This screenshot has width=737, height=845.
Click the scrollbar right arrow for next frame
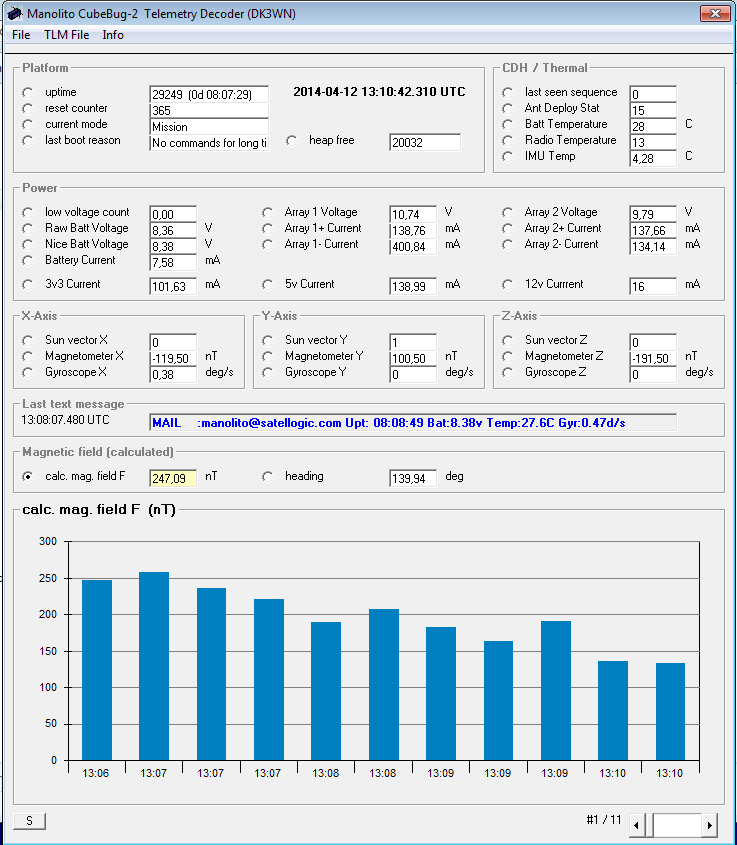pyautogui.click(x=710, y=825)
